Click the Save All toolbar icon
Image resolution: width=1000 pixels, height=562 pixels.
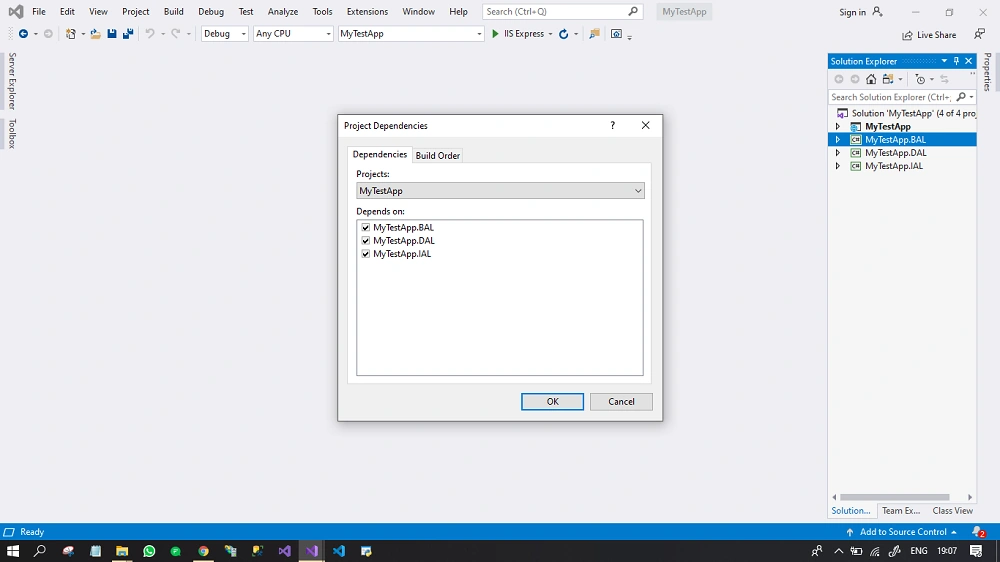point(128,34)
